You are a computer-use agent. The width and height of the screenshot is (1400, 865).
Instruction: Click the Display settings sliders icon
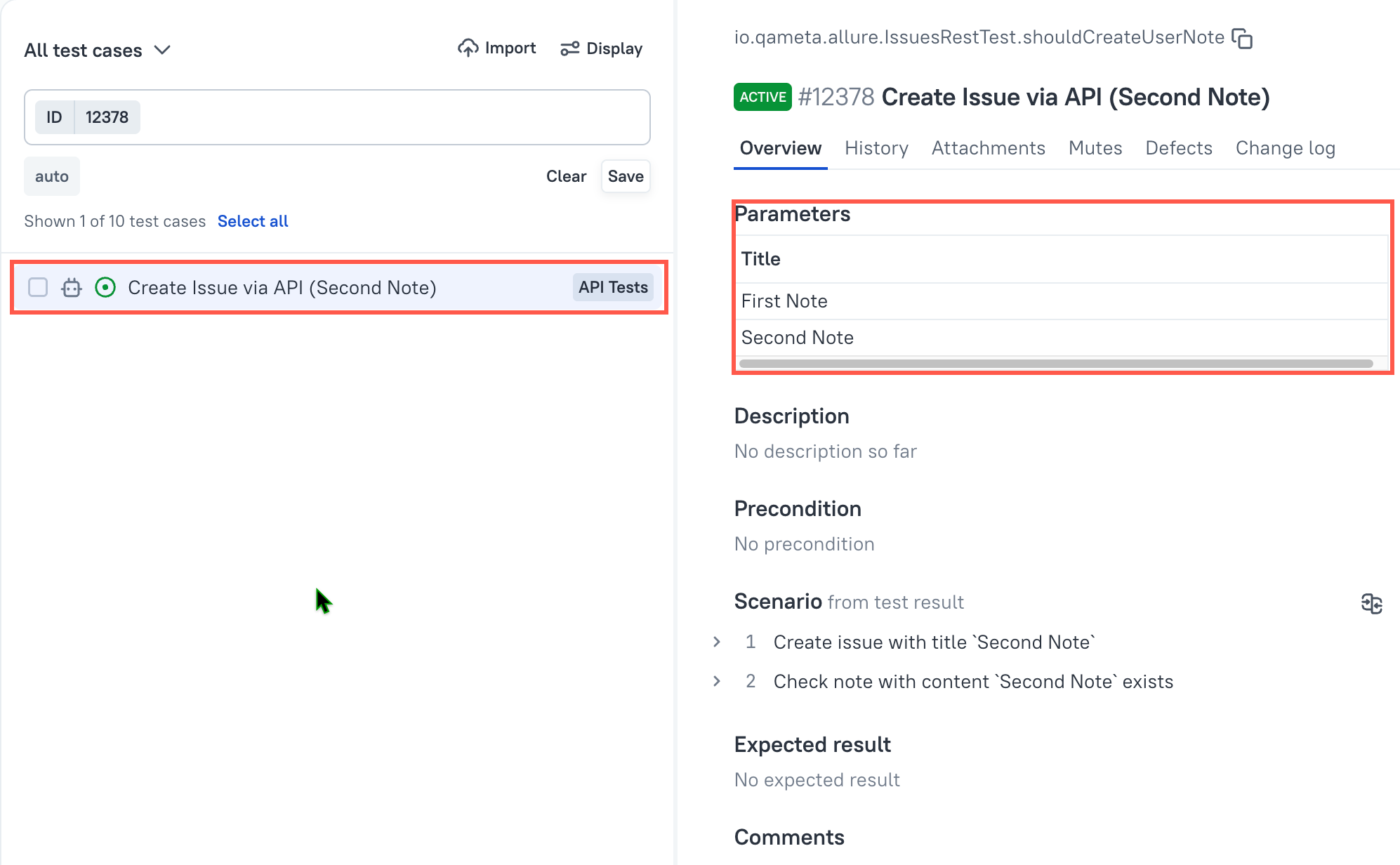click(569, 48)
